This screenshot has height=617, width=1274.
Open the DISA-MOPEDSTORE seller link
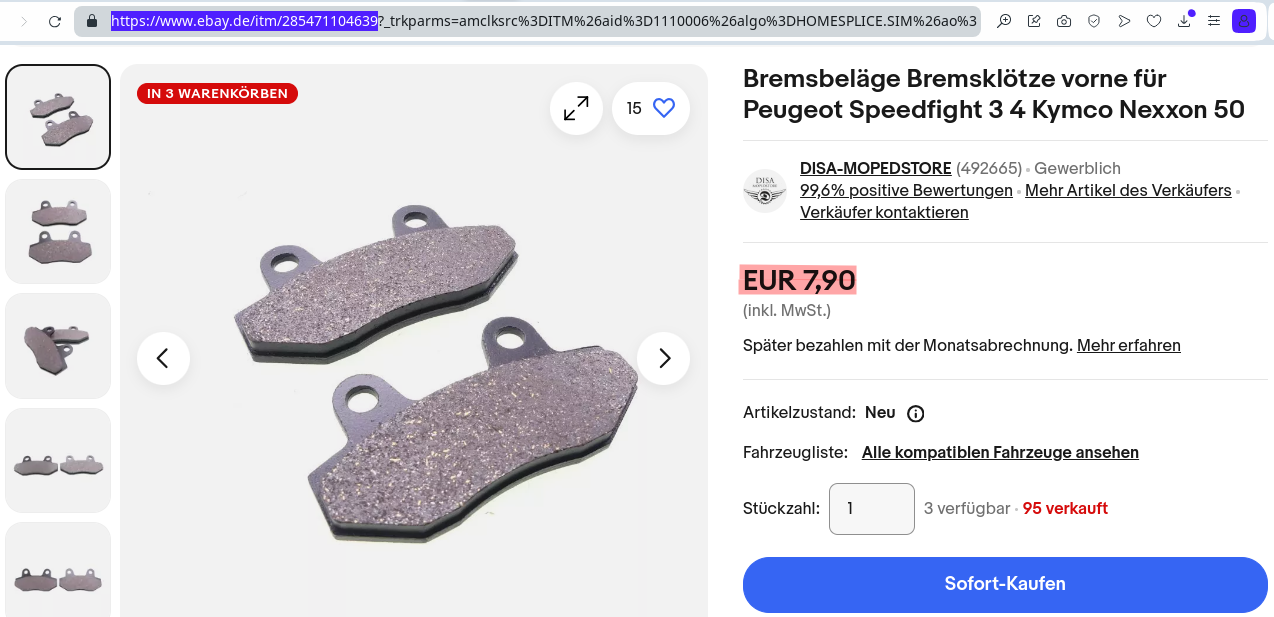(875, 168)
